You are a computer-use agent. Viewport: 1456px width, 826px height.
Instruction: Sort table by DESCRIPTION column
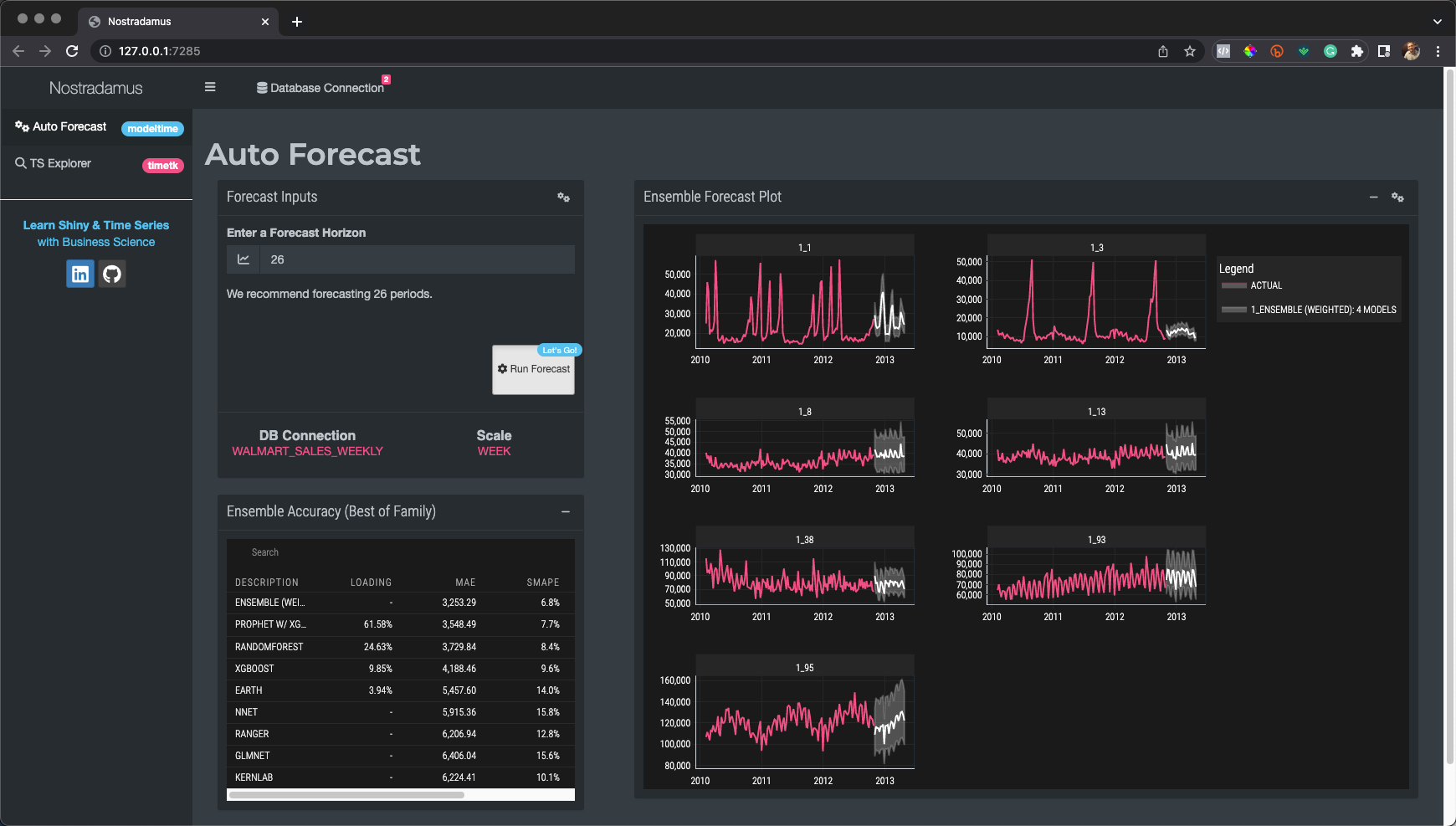tap(266, 582)
